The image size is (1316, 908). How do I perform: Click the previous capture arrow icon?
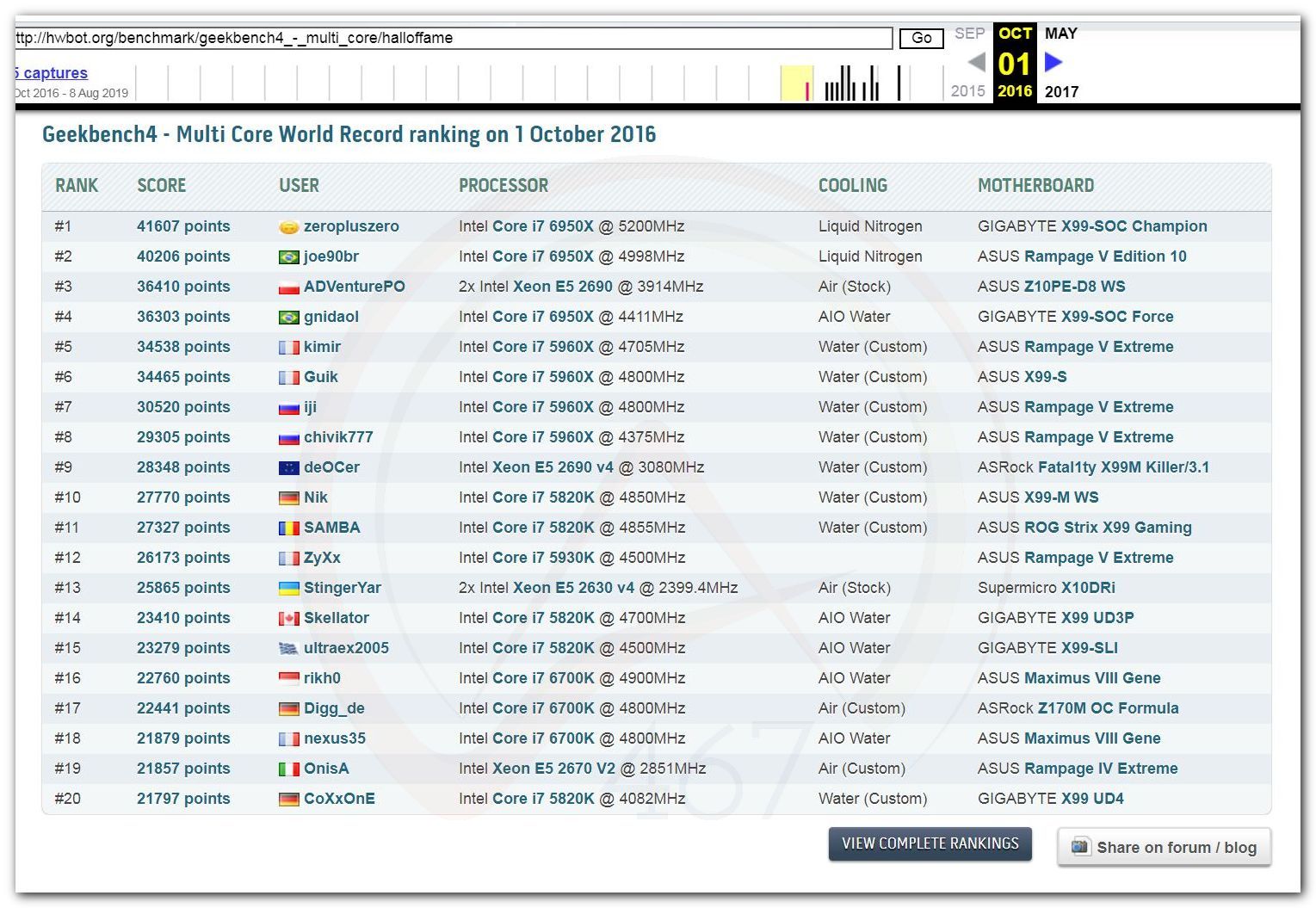pos(976,62)
